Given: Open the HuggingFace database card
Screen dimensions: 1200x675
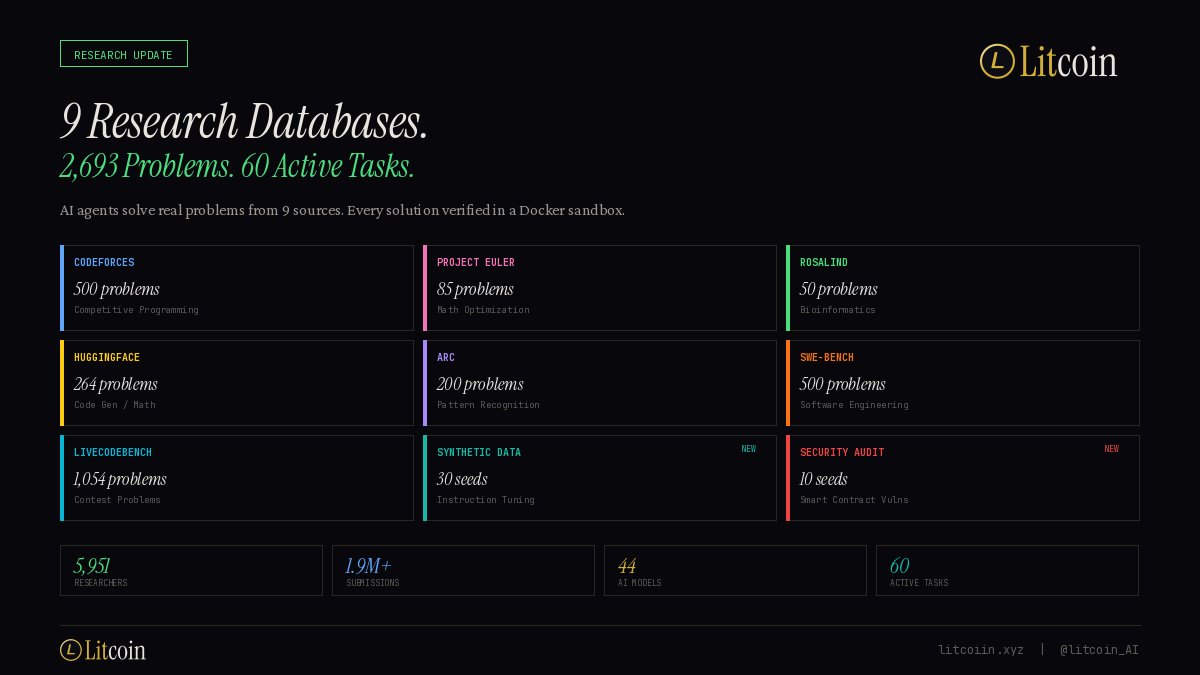Looking at the screenshot, I should pos(237,383).
